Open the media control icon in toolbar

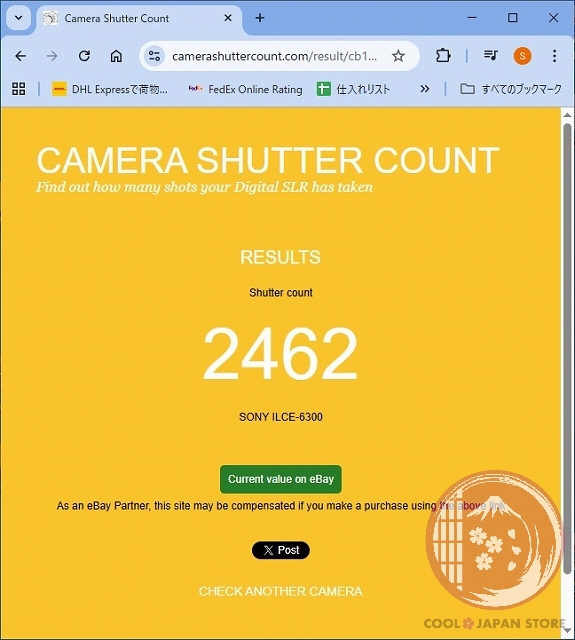490,55
